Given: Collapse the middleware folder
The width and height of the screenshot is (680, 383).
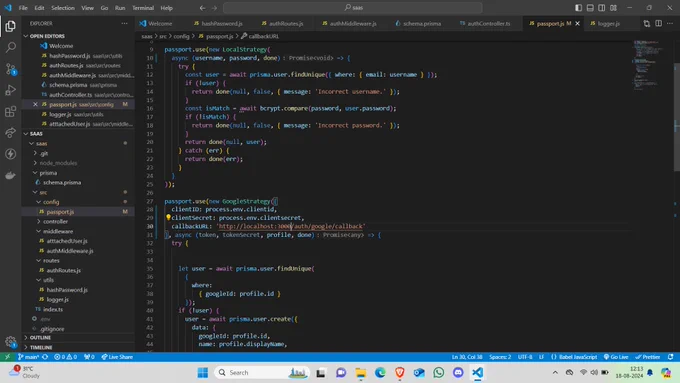Looking at the screenshot, I should coord(58,231).
